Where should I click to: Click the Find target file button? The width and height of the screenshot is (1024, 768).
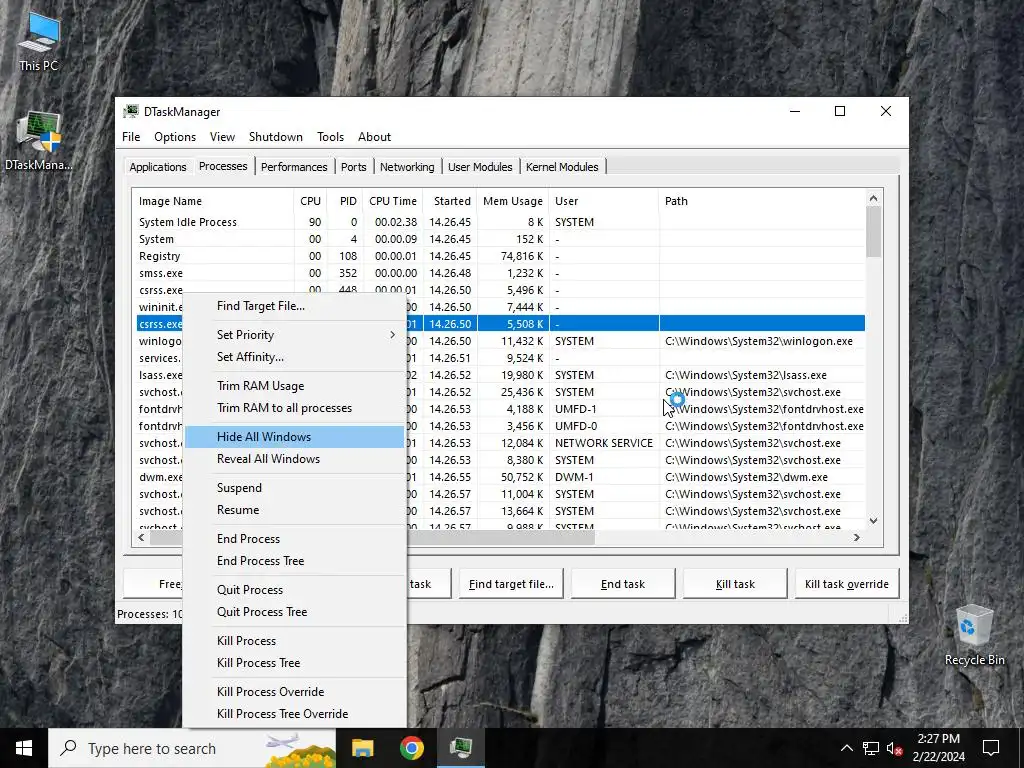(511, 584)
